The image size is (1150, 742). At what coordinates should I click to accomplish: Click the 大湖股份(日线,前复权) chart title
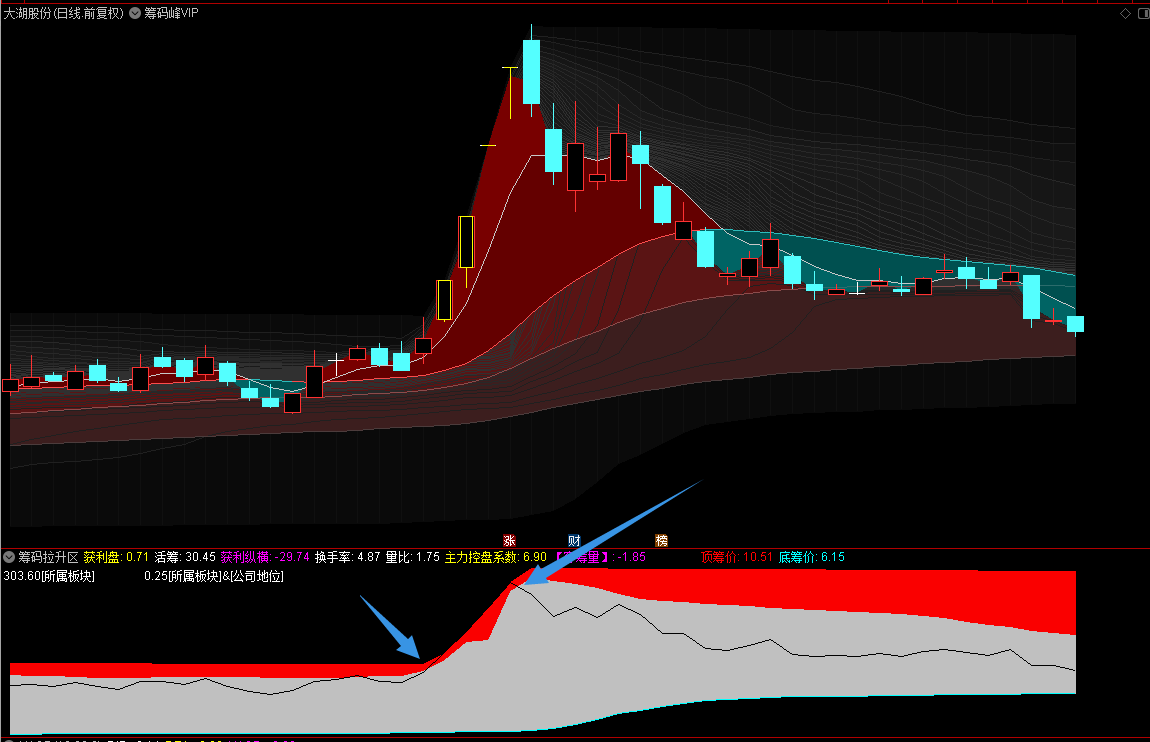click(x=64, y=13)
